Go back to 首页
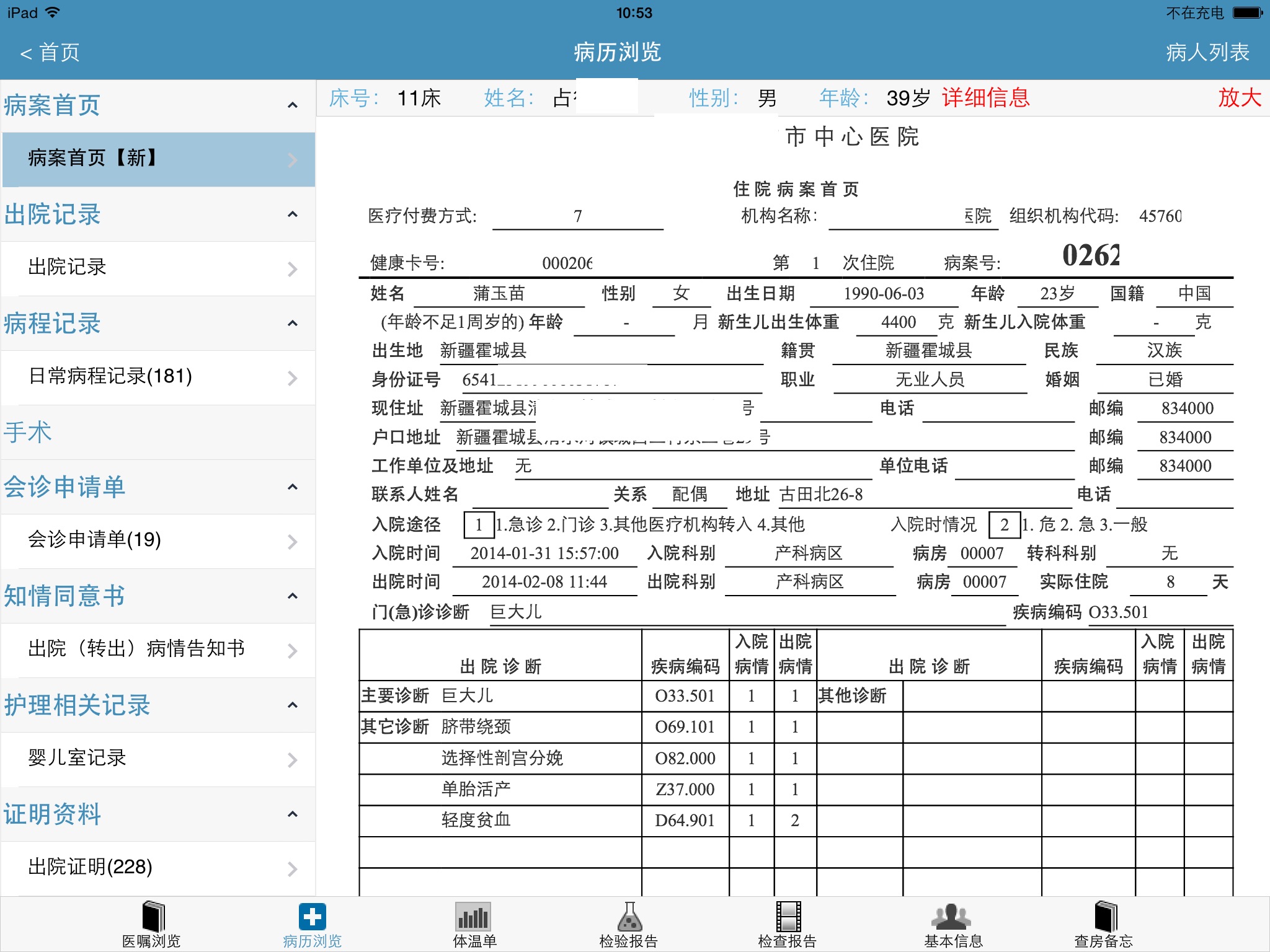The height and width of the screenshot is (952, 1270). (50, 53)
